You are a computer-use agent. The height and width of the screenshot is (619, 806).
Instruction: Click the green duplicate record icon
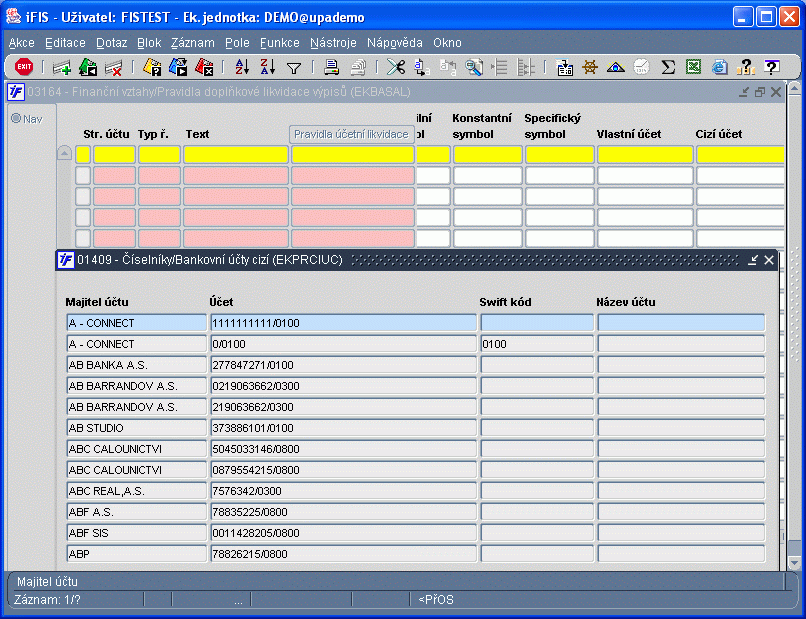88,67
